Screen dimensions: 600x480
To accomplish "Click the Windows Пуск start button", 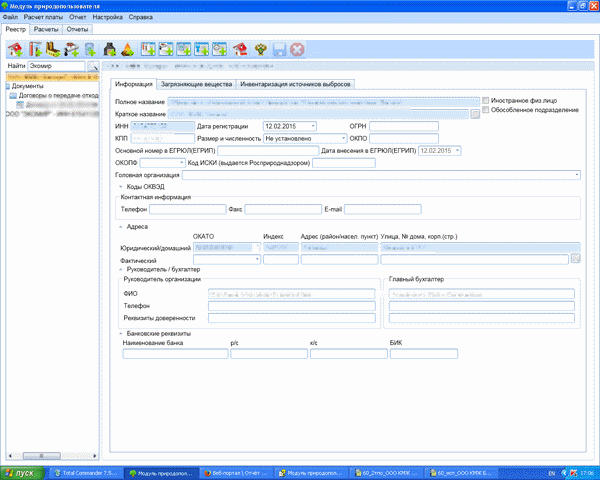I will click(x=20, y=472).
